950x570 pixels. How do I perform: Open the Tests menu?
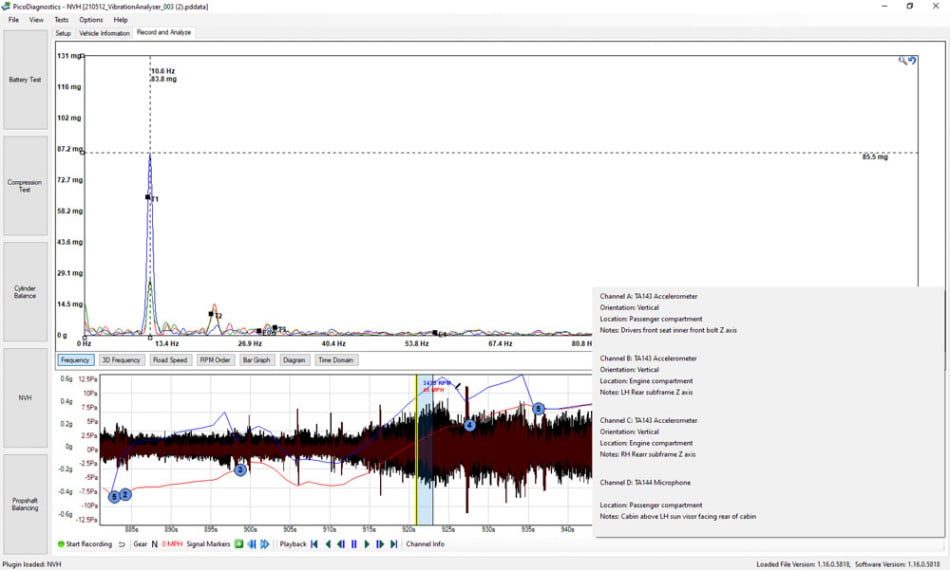pos(61,20)
